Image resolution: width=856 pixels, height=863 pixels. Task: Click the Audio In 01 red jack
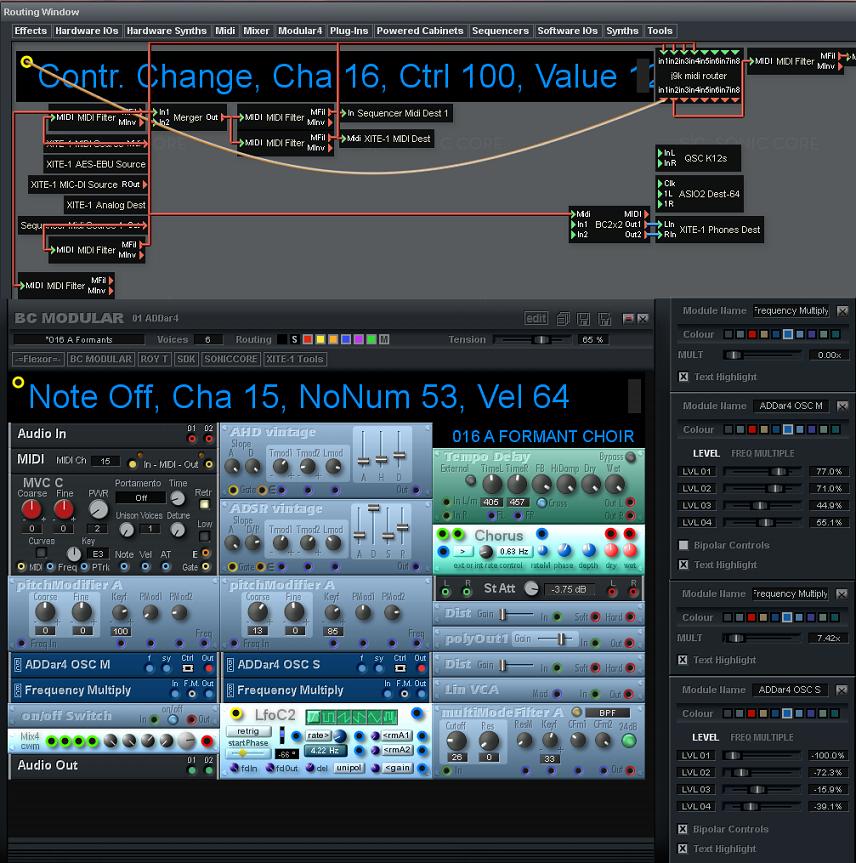pos(192,439)
